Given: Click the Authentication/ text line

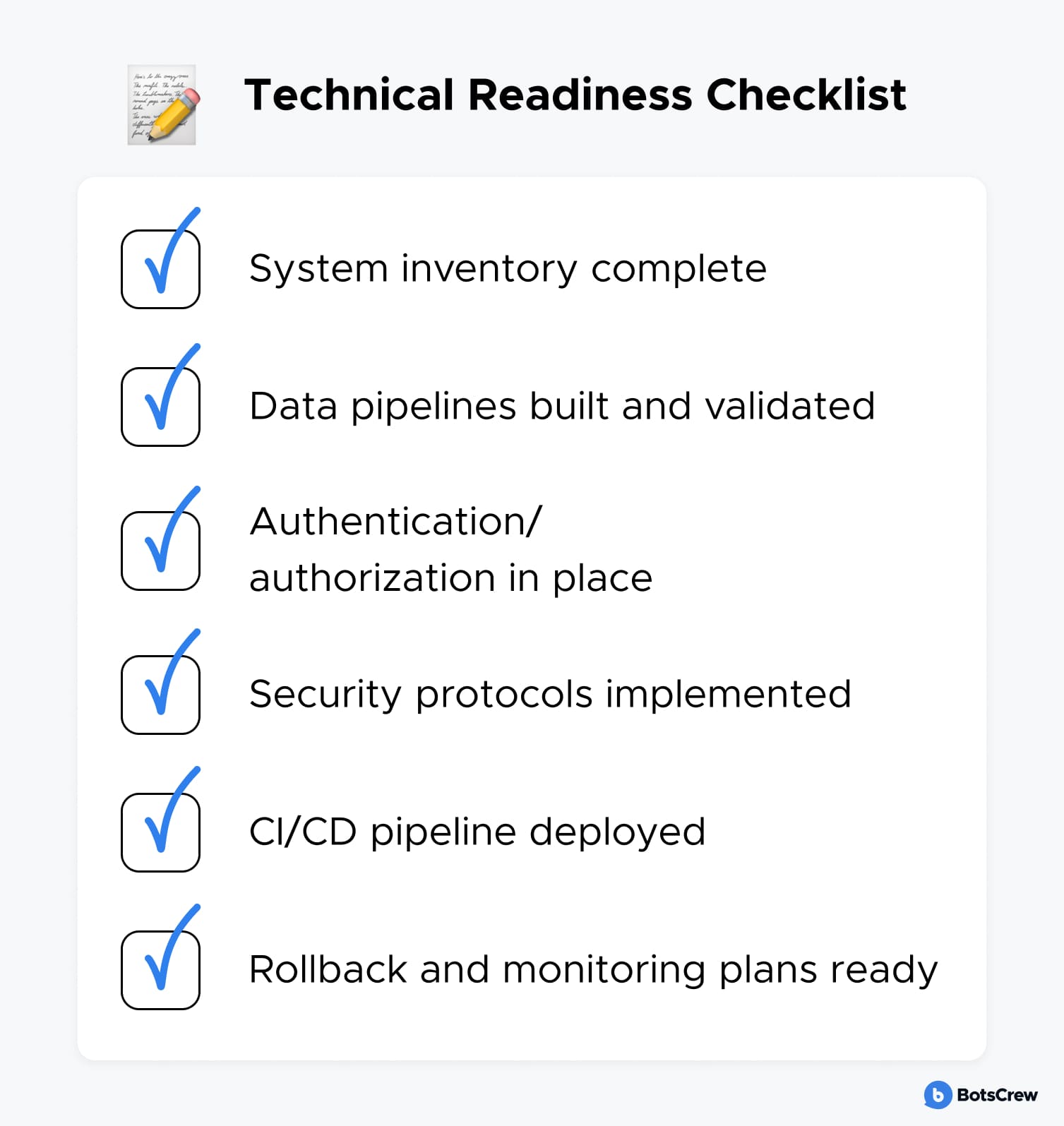Looking at the screenshot, I should pos(396,522).
